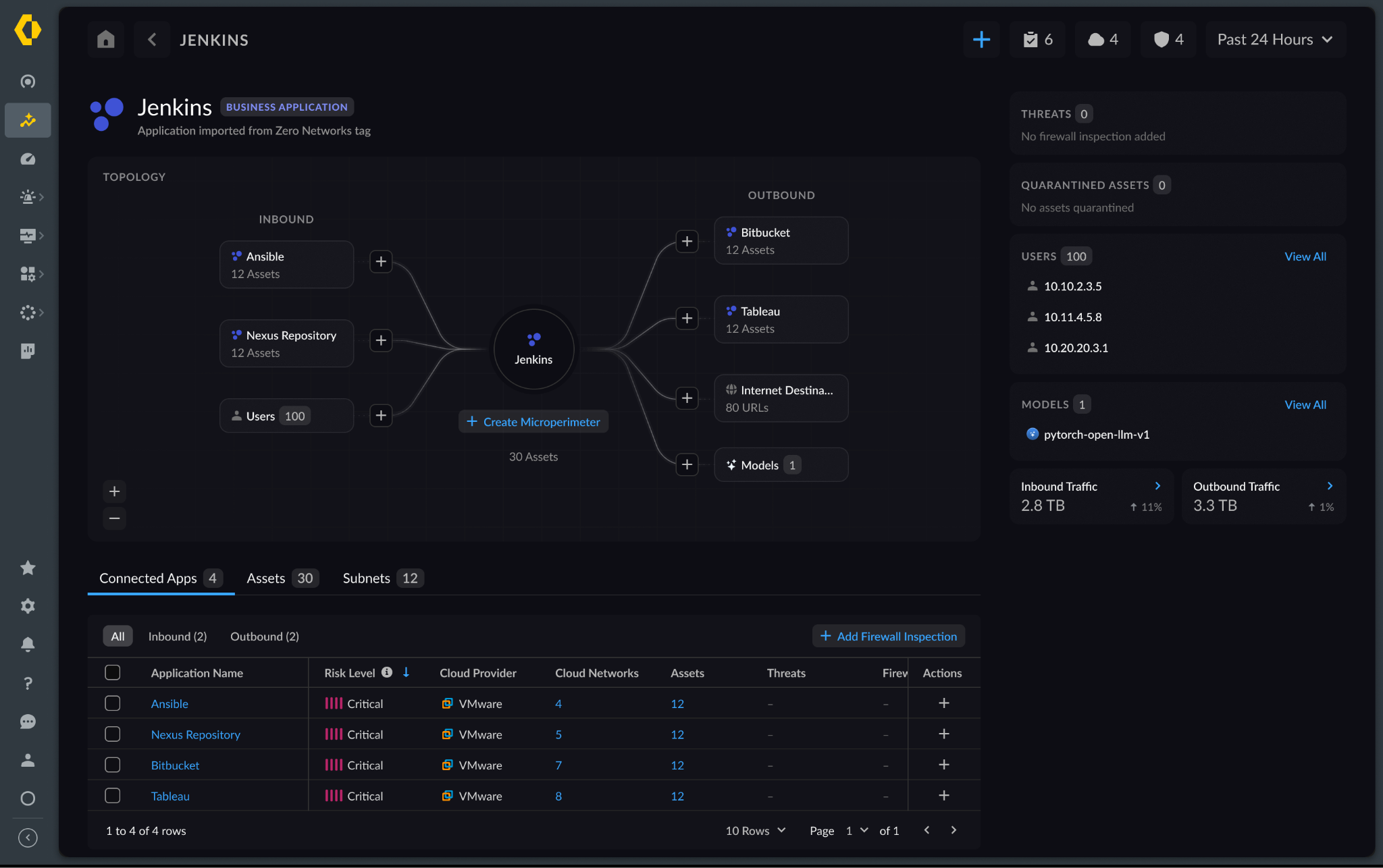The width and height of the screenshot is (1383, 868).
Task: Open the user profile icon in sidebar
Action: click(x=28, y=760)
